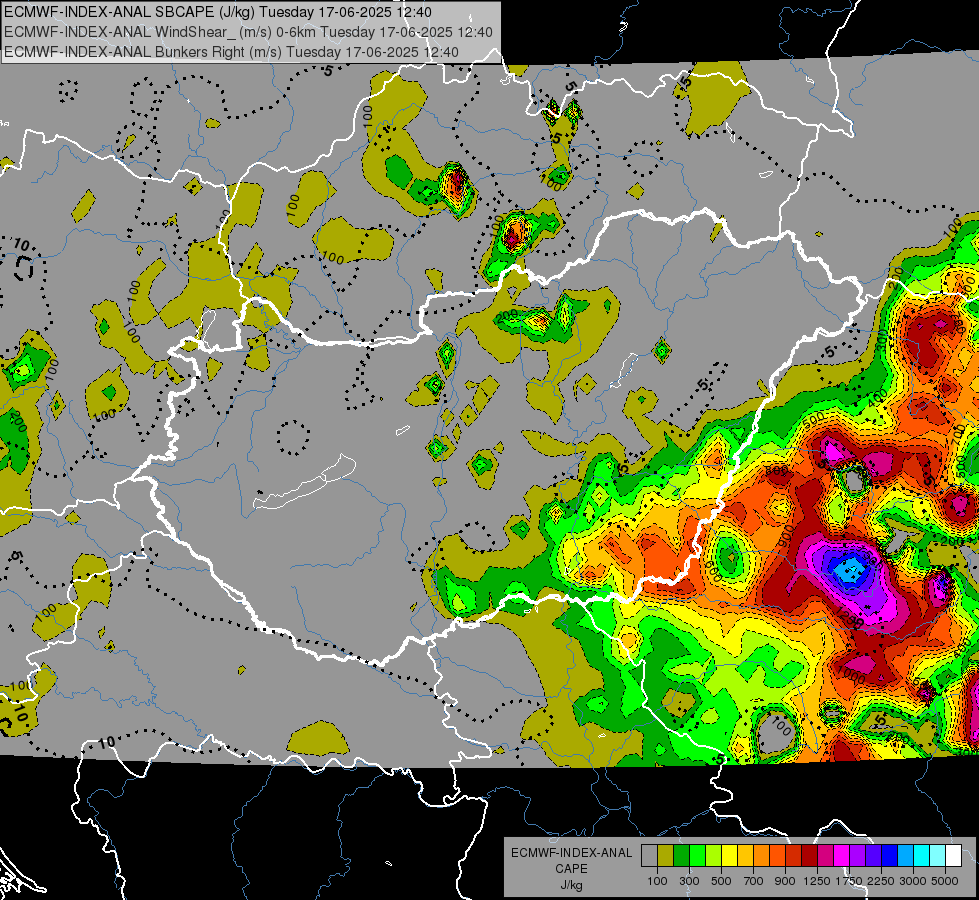Click the legend scale value 900

pos(785,881)
